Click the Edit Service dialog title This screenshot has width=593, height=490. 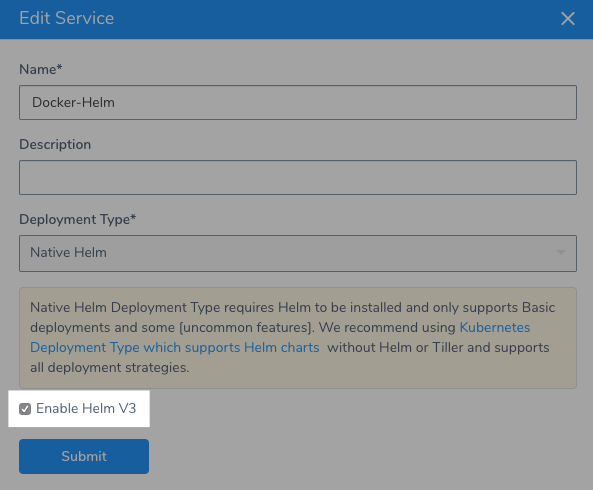(67, 18)
